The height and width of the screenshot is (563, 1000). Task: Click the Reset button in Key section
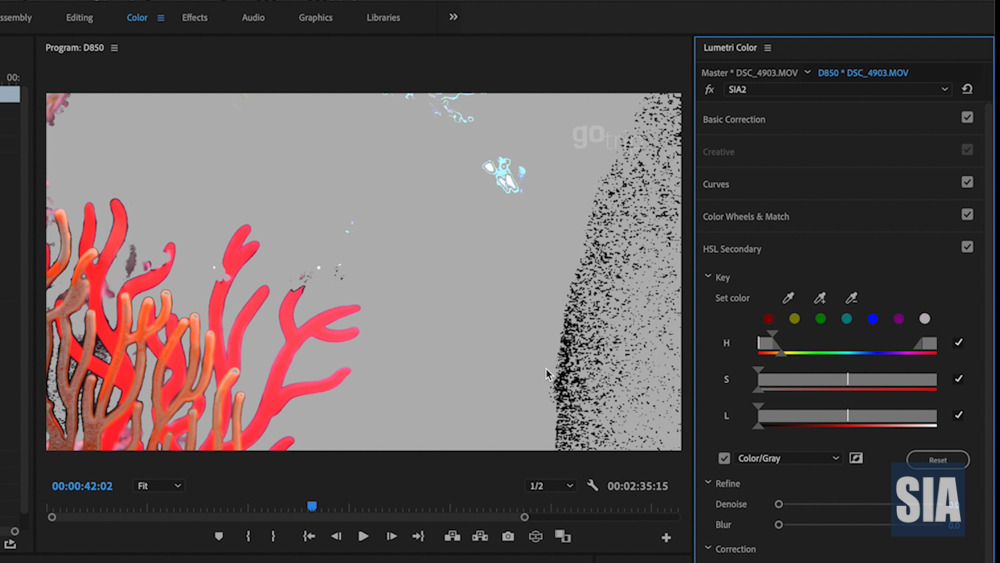(938, 460)
